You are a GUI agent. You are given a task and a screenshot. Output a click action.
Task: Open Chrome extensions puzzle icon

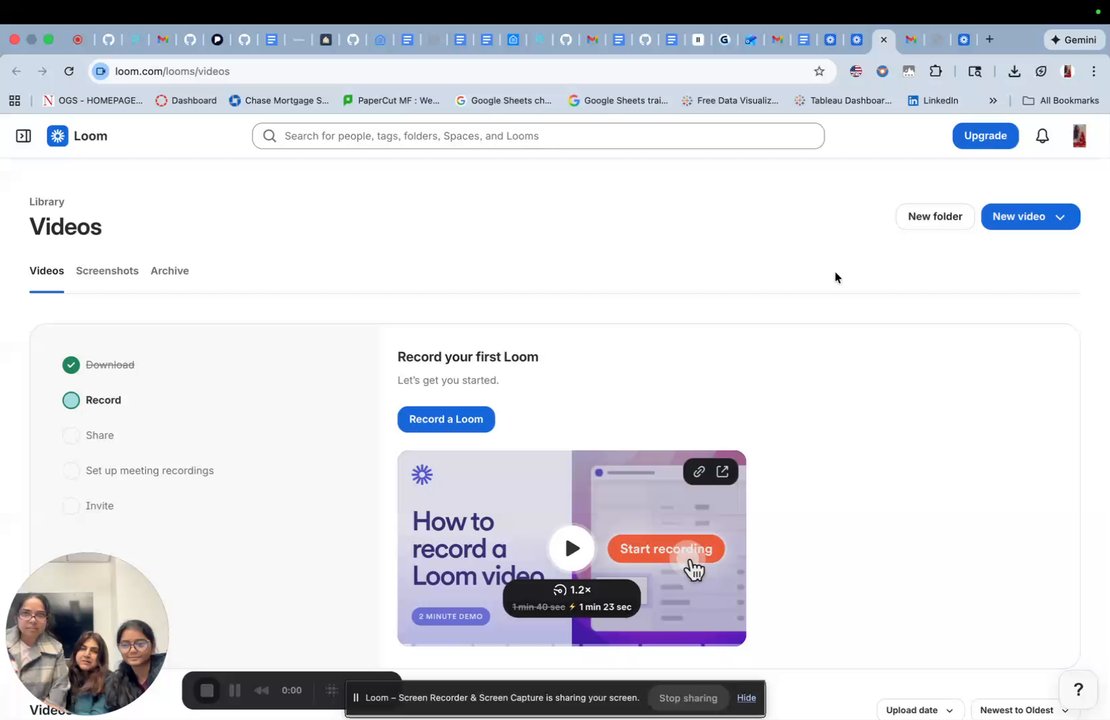click(x=935, y=71)
